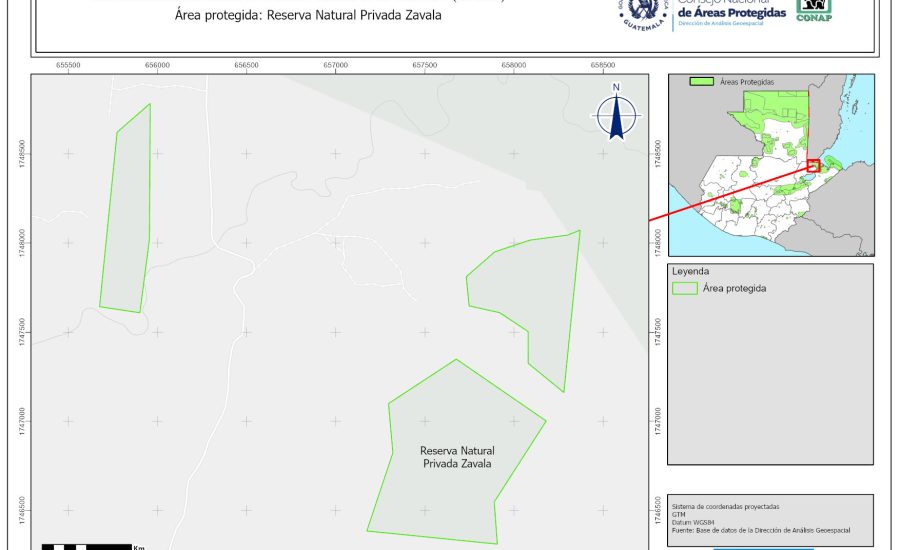Click the north arrow compass symbol

pyautogui.click(x=617, y=113)
